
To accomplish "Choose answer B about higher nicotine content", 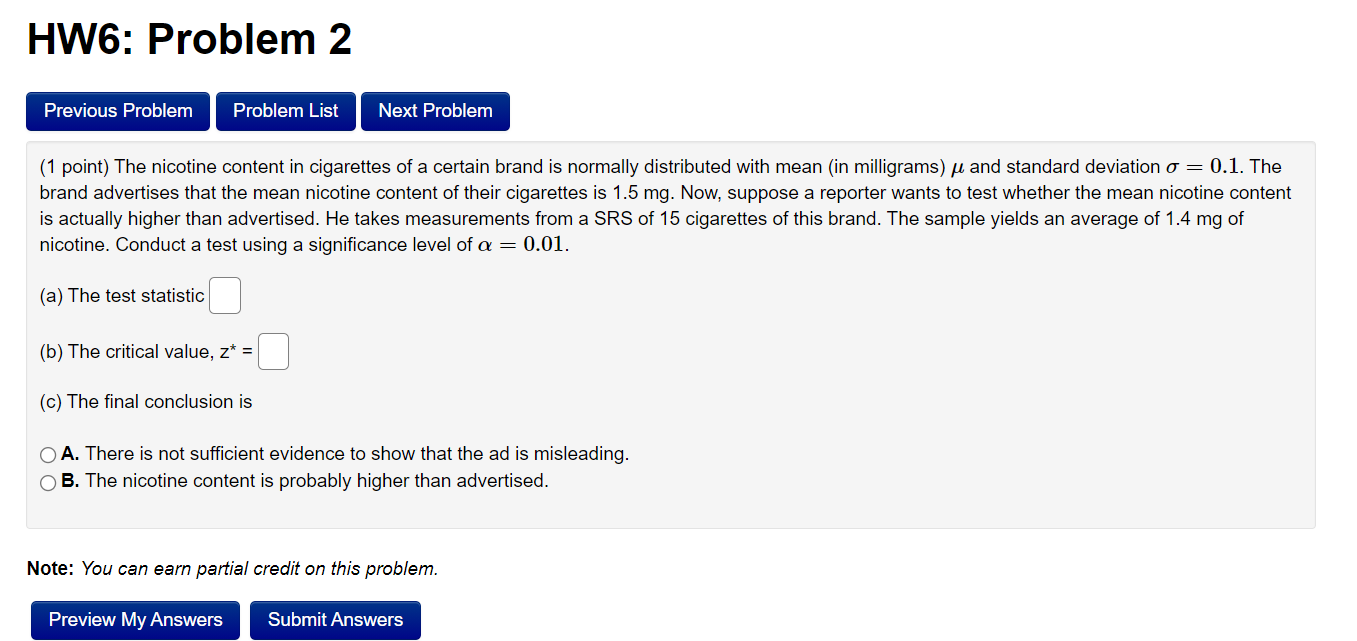I will (x=47, y=482).
